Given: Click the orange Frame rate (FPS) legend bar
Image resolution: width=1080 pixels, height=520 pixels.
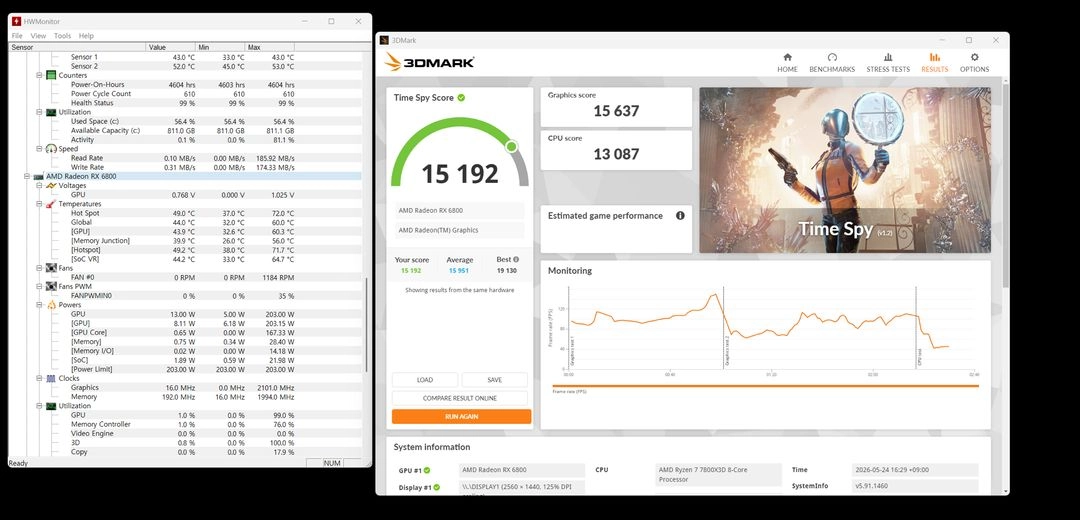Looking at the screenshot, I should (x=765, y=386).
